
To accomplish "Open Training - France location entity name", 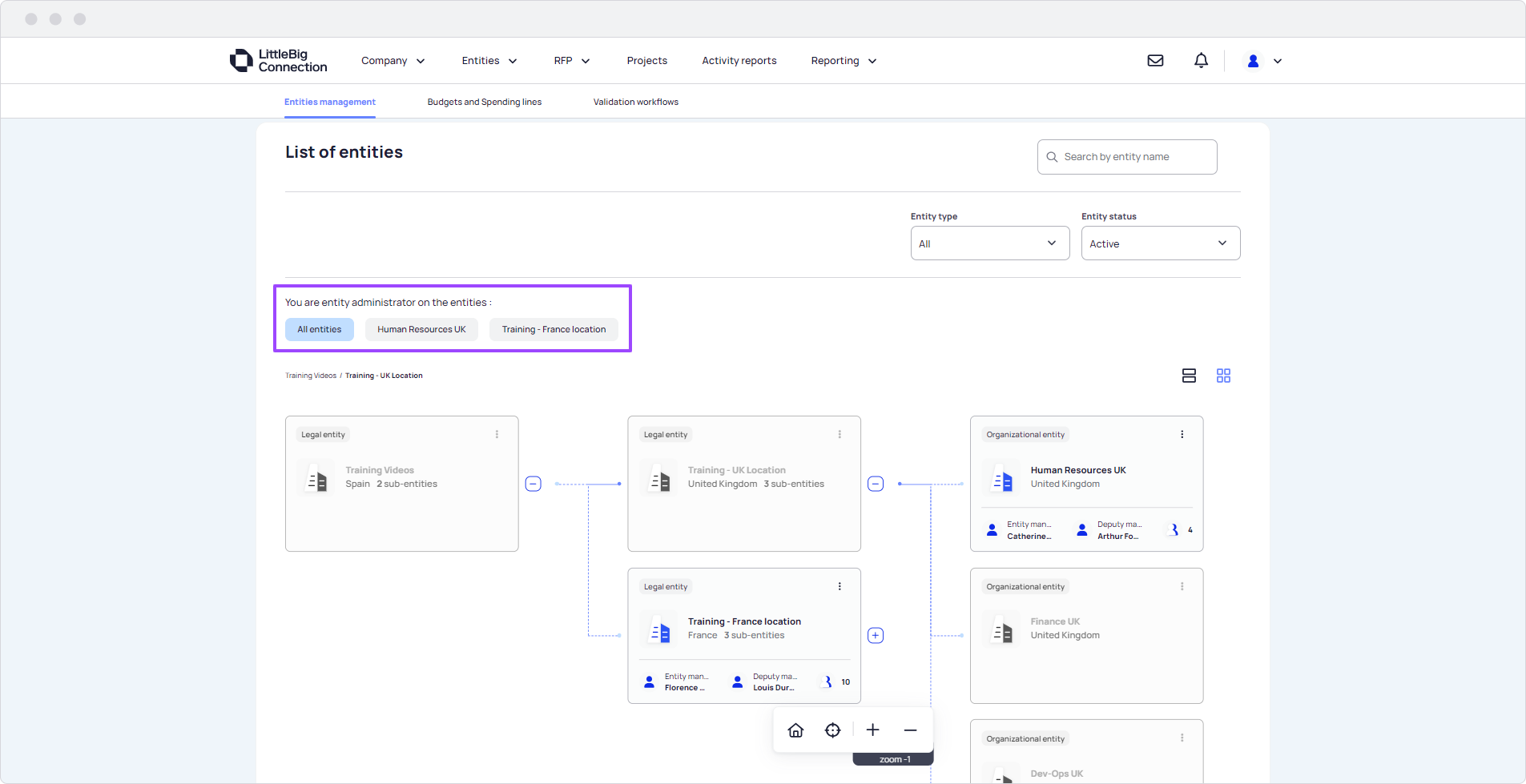I will point(744,621).
